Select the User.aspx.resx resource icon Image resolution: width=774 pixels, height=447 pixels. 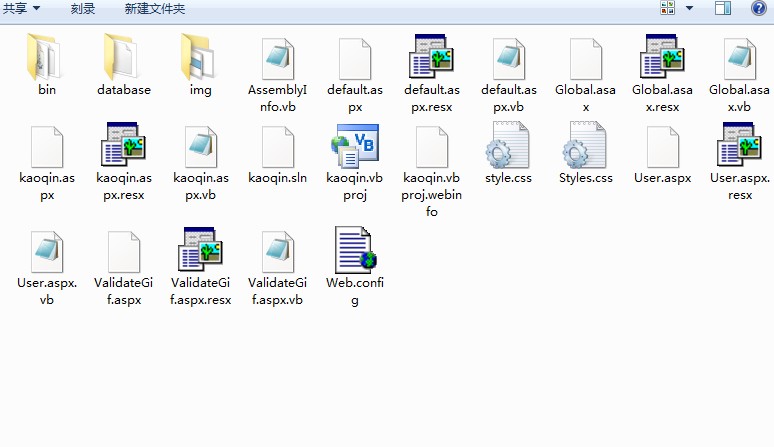coord(739,144)
